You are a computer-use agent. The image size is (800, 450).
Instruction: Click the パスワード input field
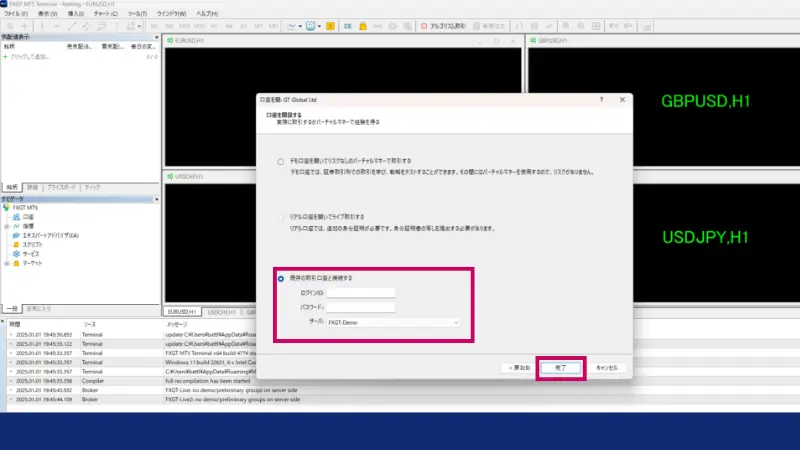(x=360, y=307)
